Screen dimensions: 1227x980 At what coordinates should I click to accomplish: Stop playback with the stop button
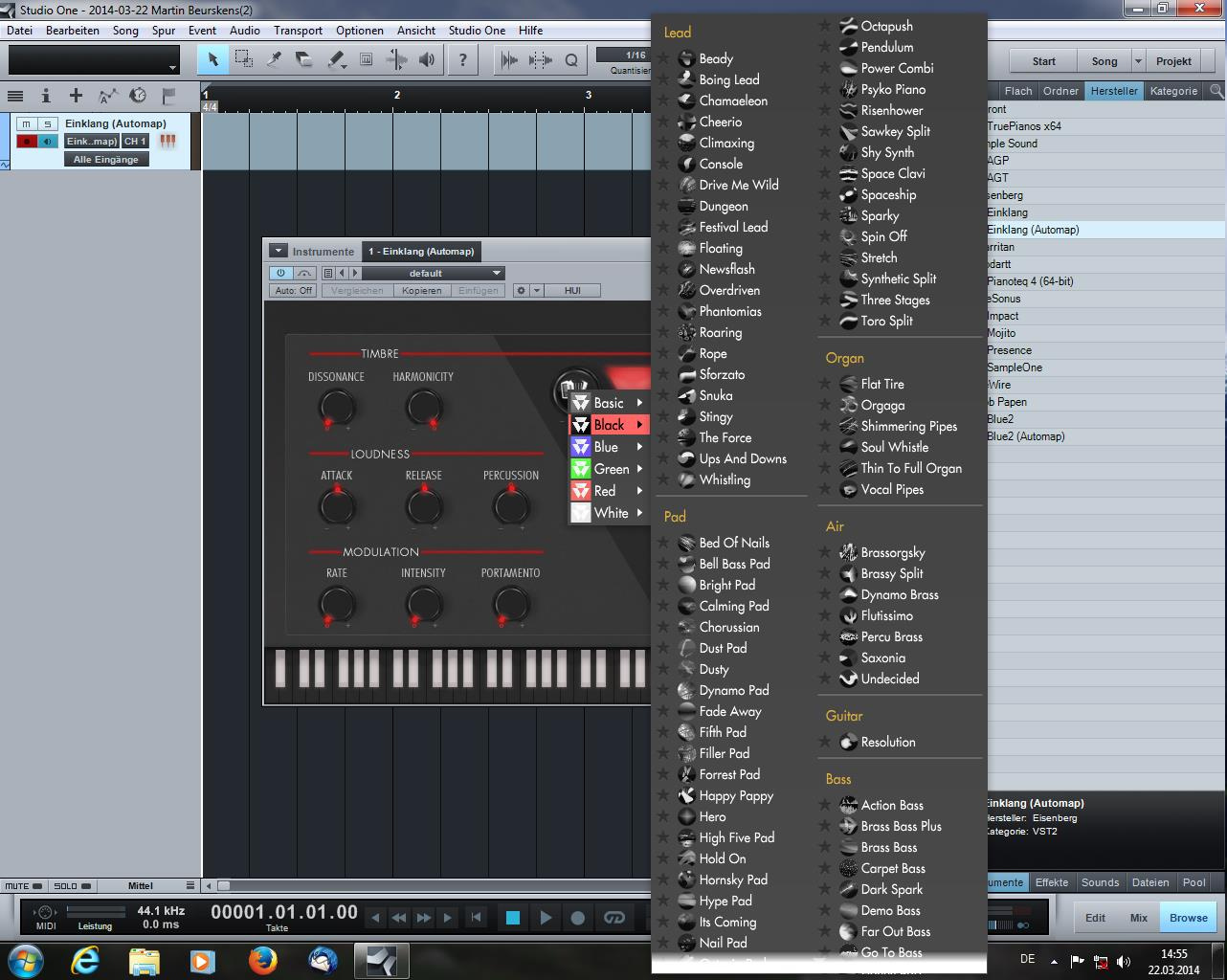[512, 918]
